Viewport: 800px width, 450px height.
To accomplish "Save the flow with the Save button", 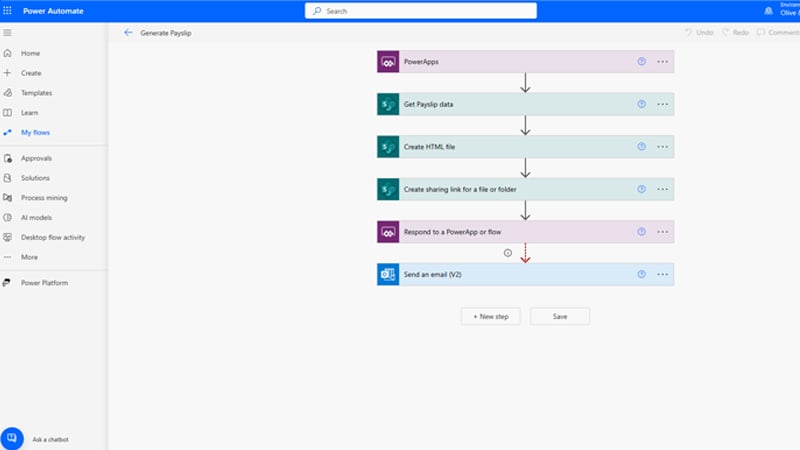I will click(560, 316).
